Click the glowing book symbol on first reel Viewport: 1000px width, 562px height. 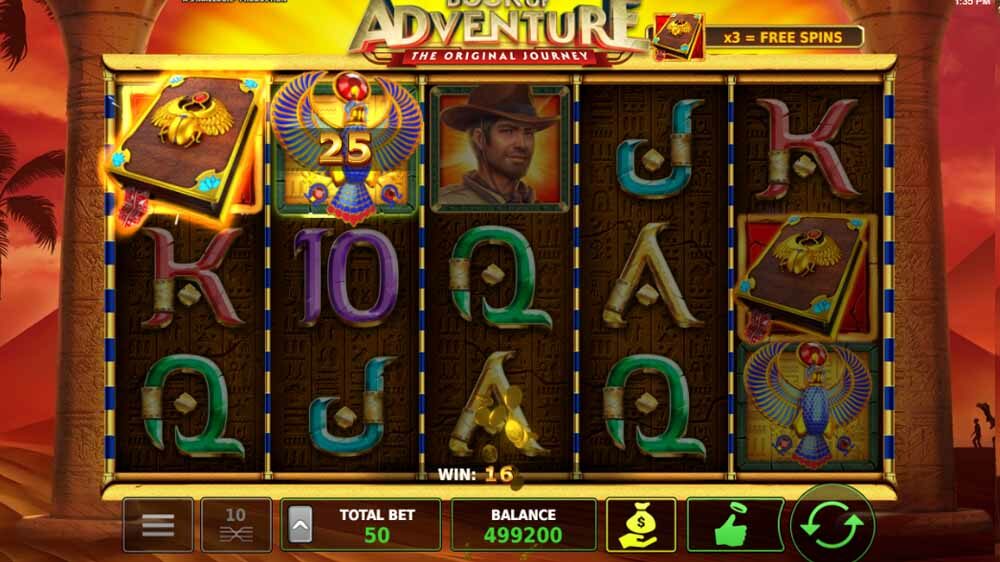tap(186, 148)
